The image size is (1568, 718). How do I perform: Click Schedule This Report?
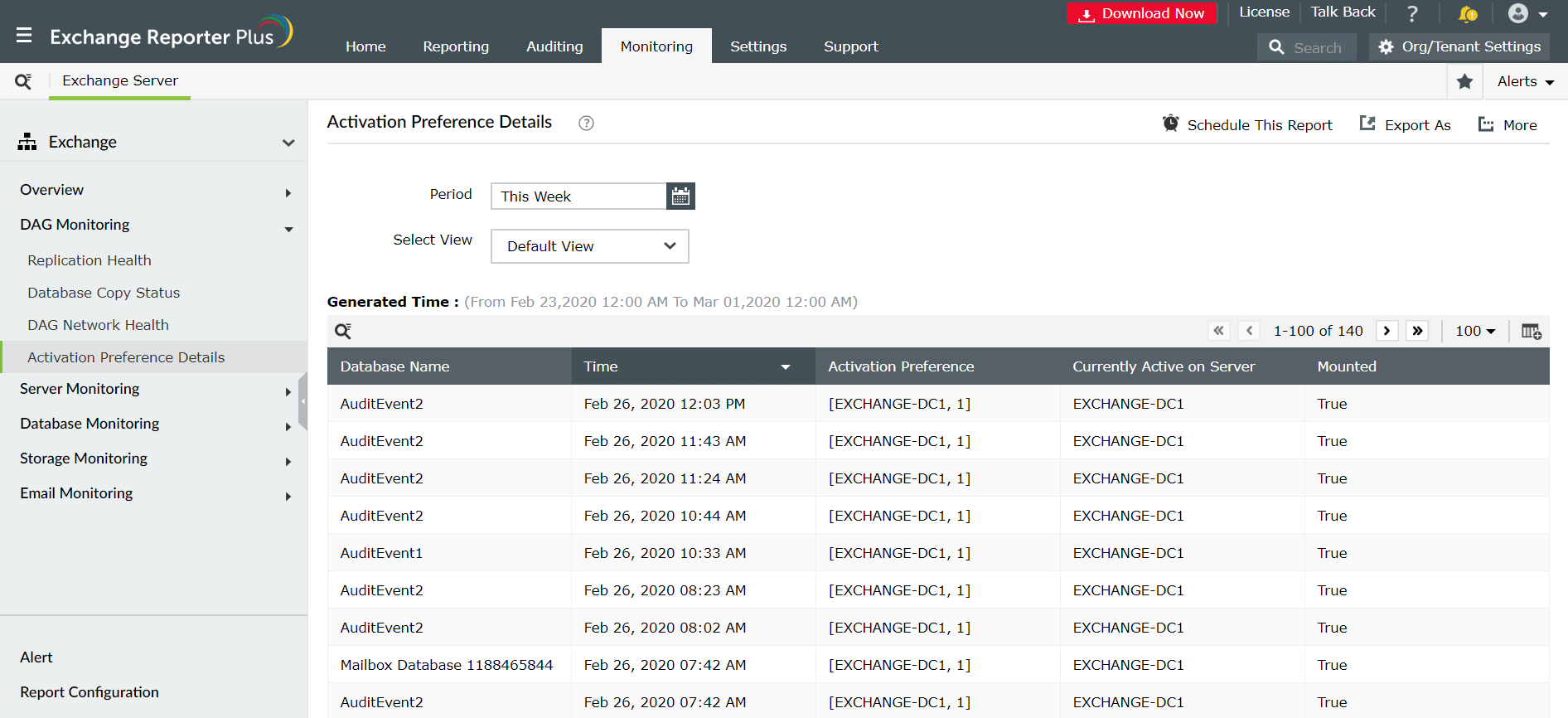point(1247,124)
